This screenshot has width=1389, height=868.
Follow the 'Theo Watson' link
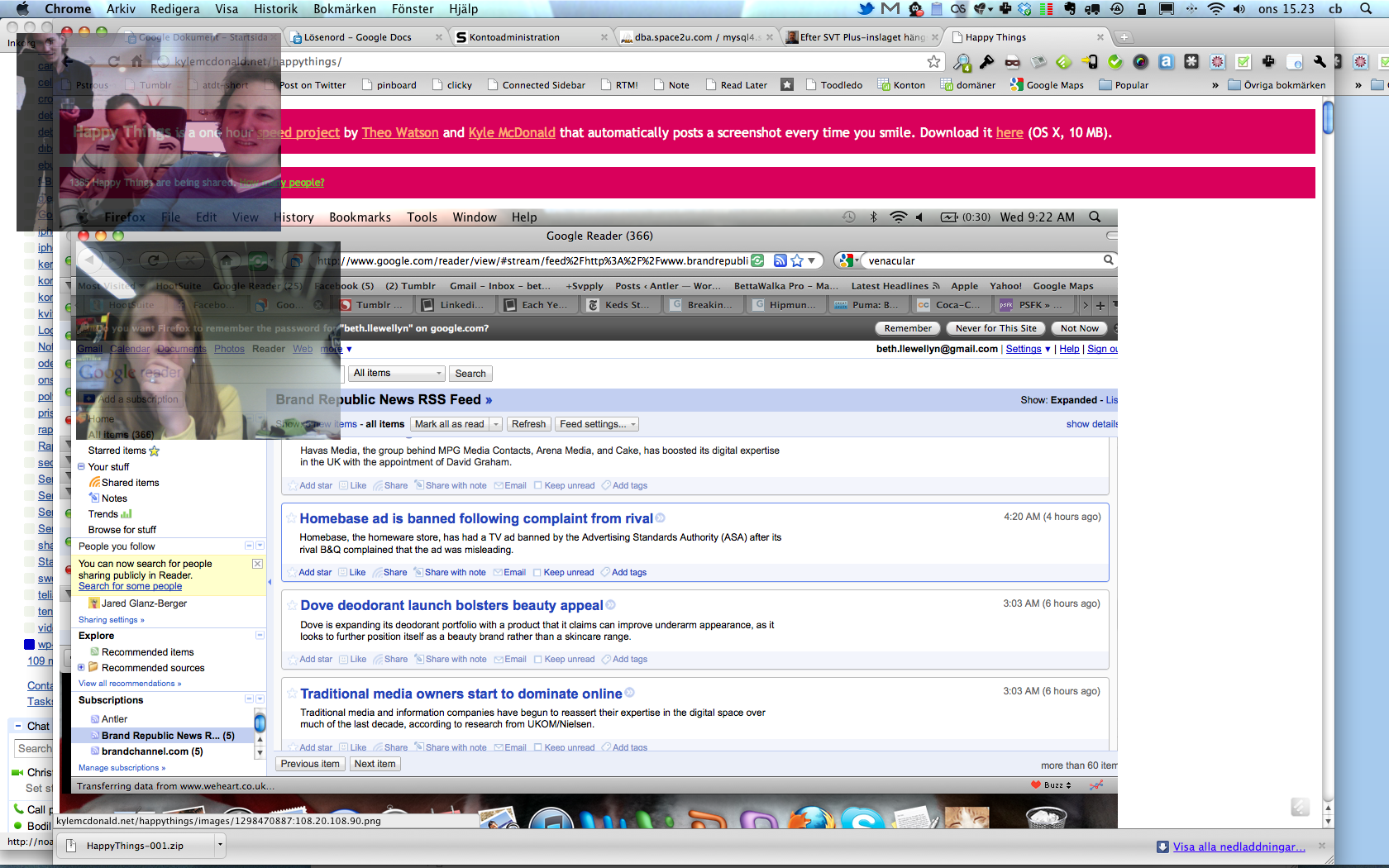400,132
